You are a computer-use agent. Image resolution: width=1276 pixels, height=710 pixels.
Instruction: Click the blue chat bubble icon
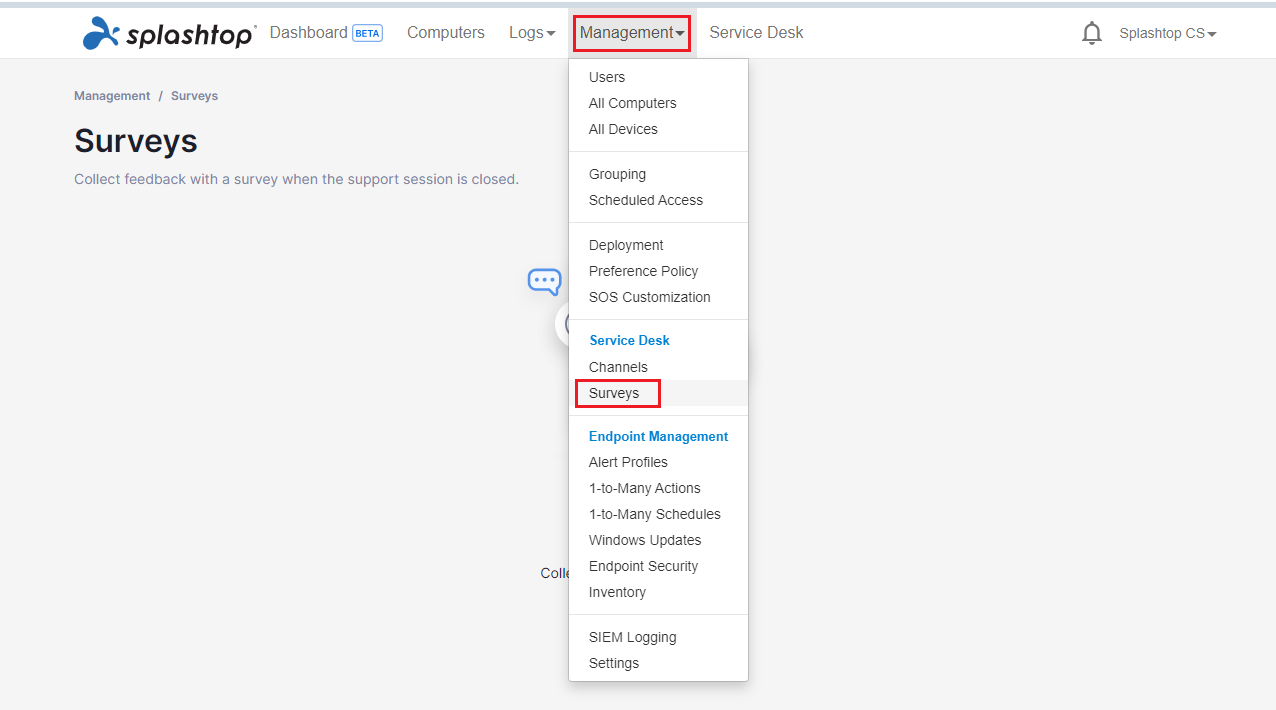[544, 282]
